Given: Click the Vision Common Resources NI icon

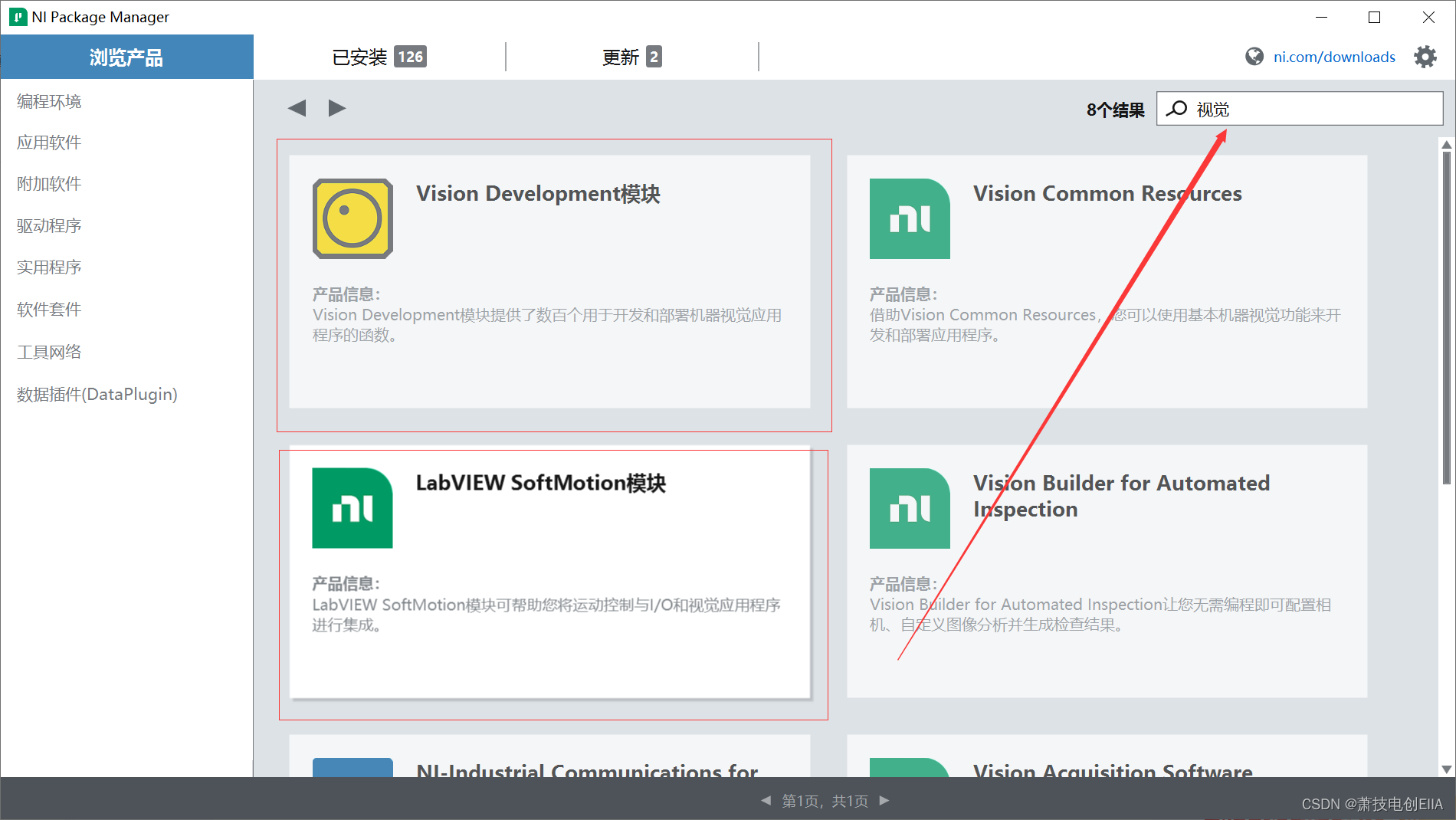Looking at the screenshot, I should tap(910, 218).
